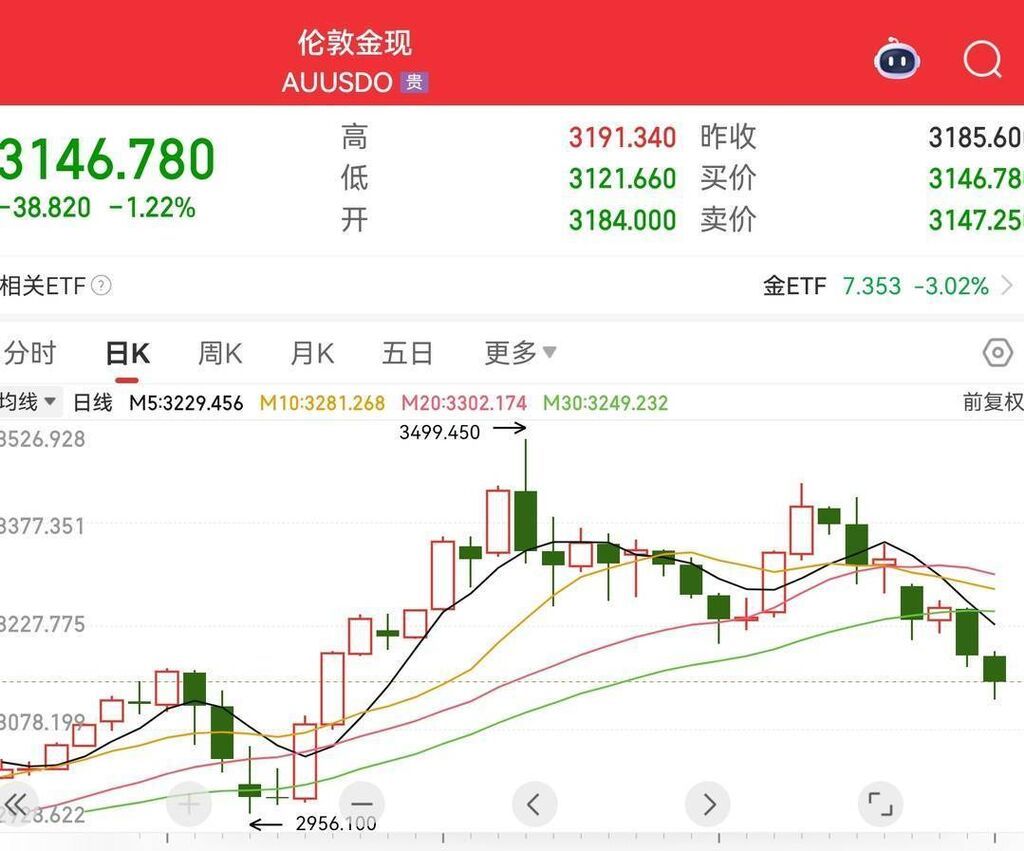The width and height of the screenshot is (1024, 851).
Task: Expand the 金ETF related fund chevron
Action: (x=1007, y=287)
